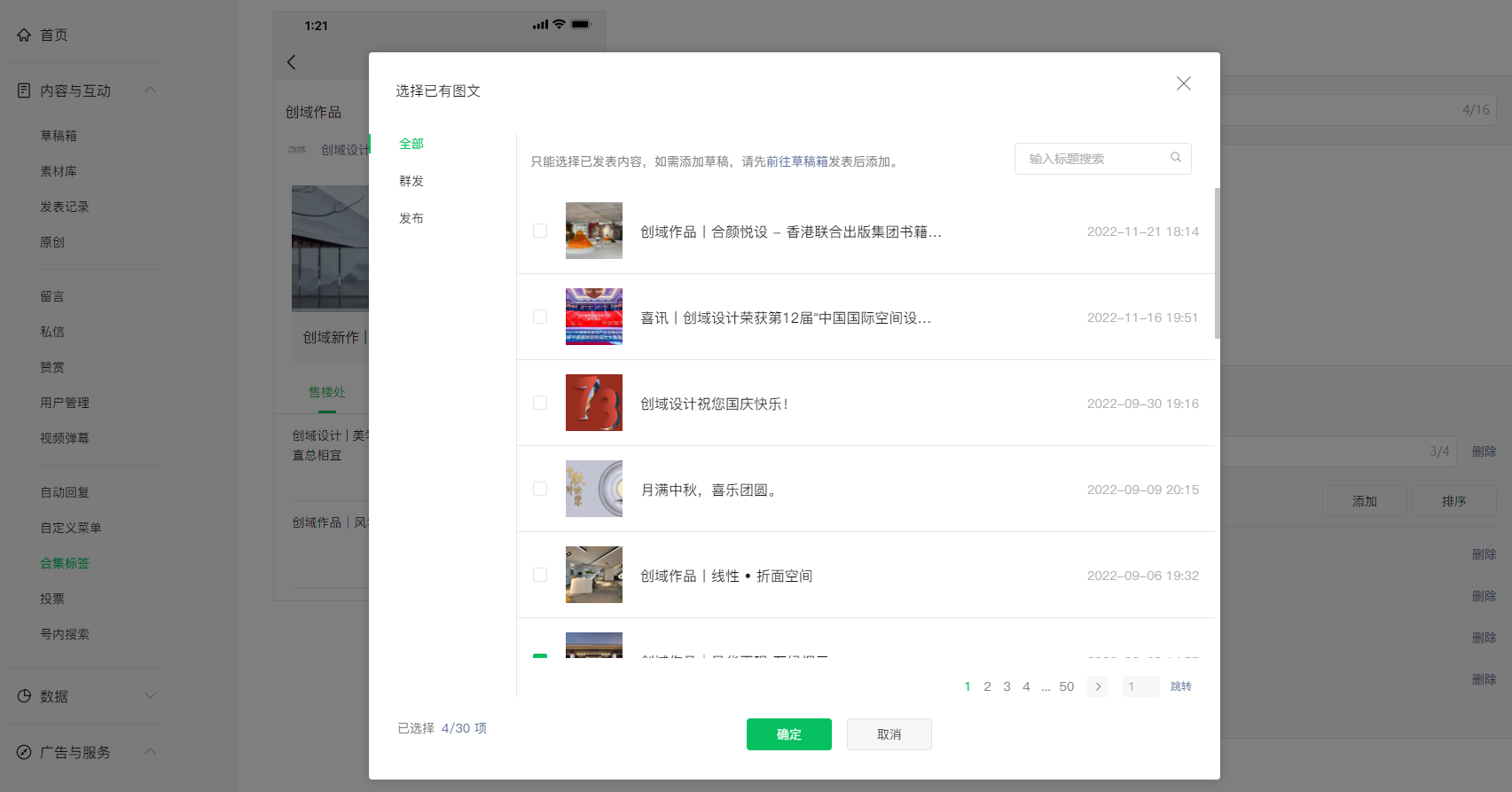Click title 创域作品｜线性 • 折面空间
Screen dimensions: 1512x792
[726, 576]
